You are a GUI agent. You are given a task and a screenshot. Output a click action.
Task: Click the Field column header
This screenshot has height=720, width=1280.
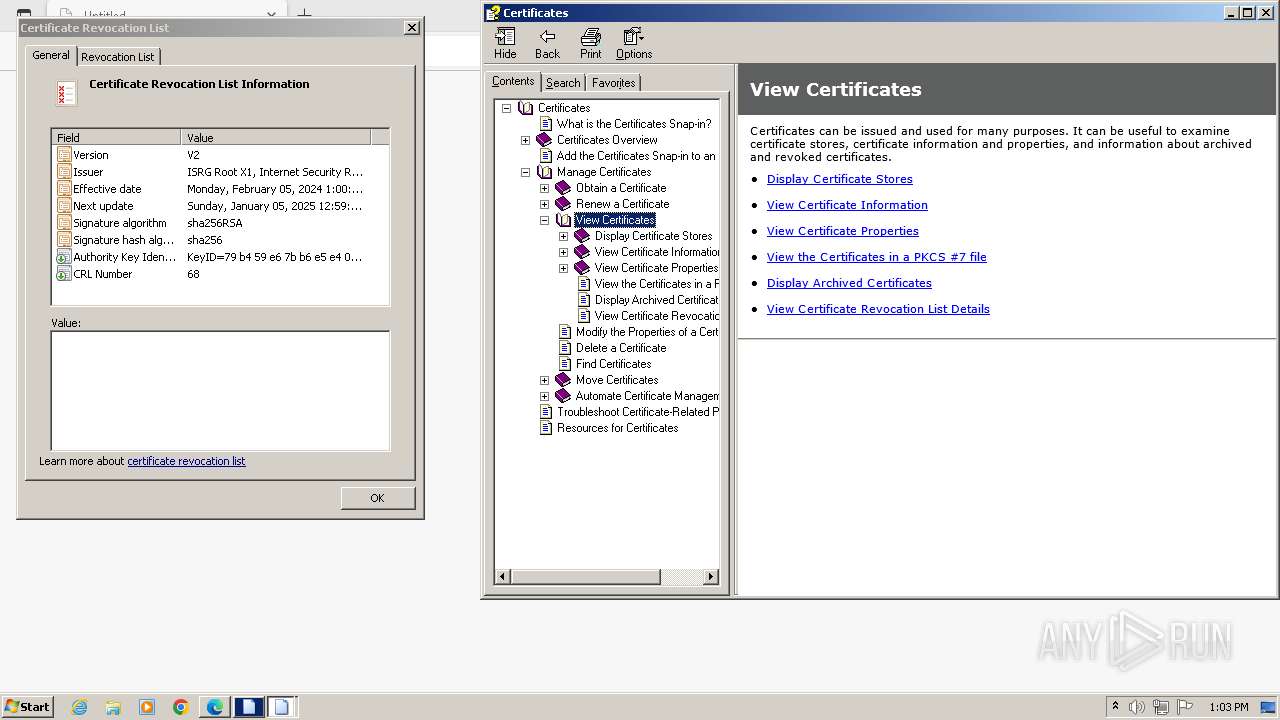click(x=117, y=137)
